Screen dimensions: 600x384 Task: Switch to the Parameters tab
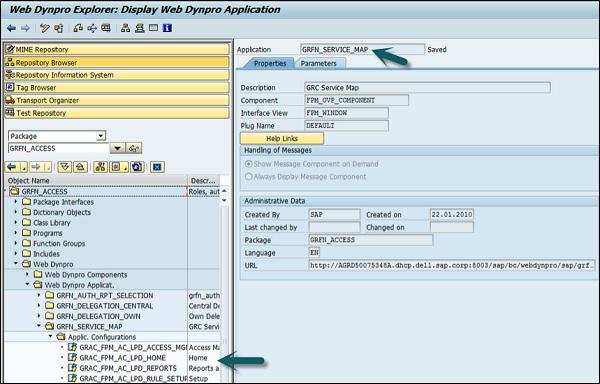click(318, 63)
